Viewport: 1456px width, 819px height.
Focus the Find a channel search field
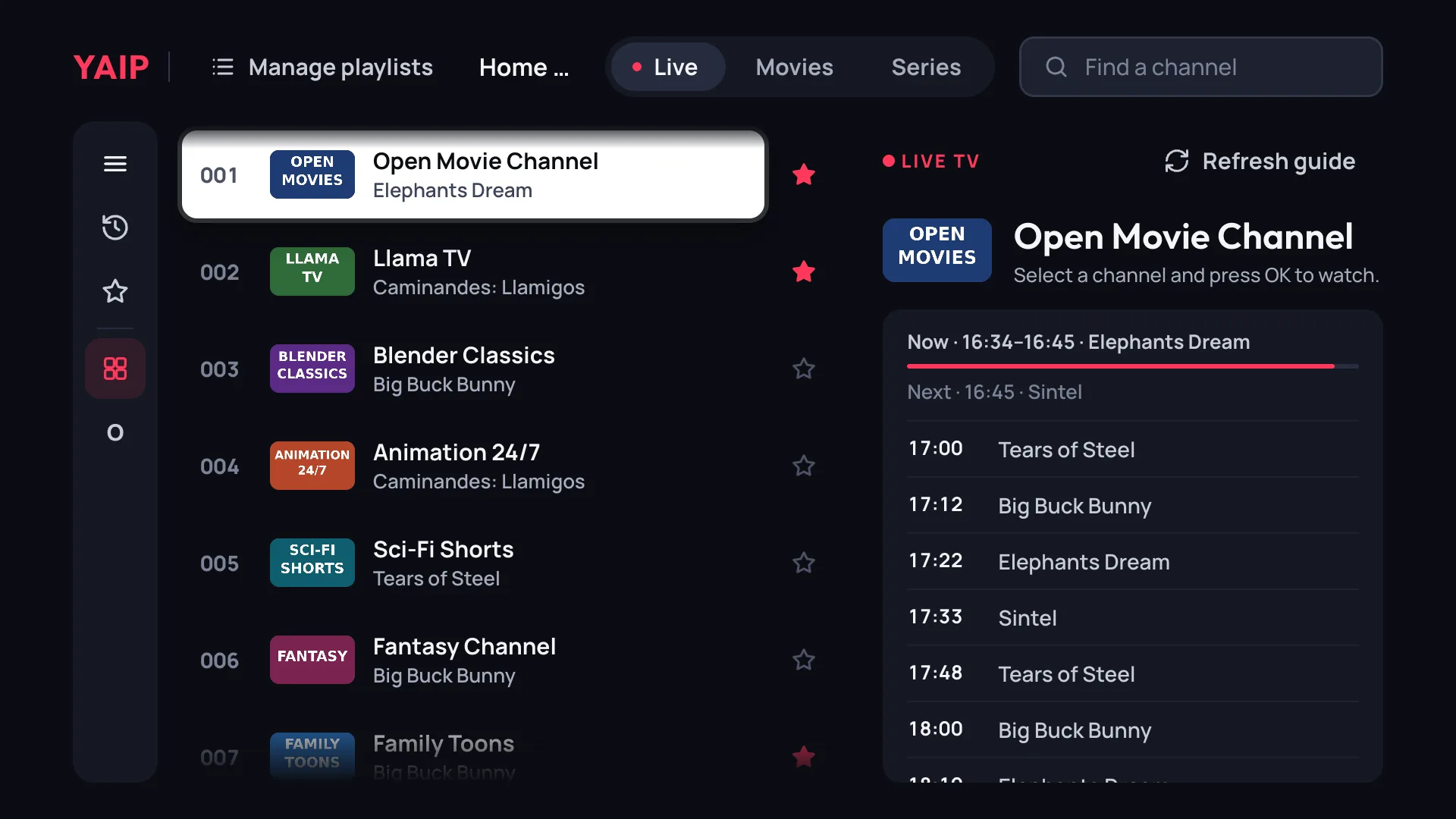1201,67
